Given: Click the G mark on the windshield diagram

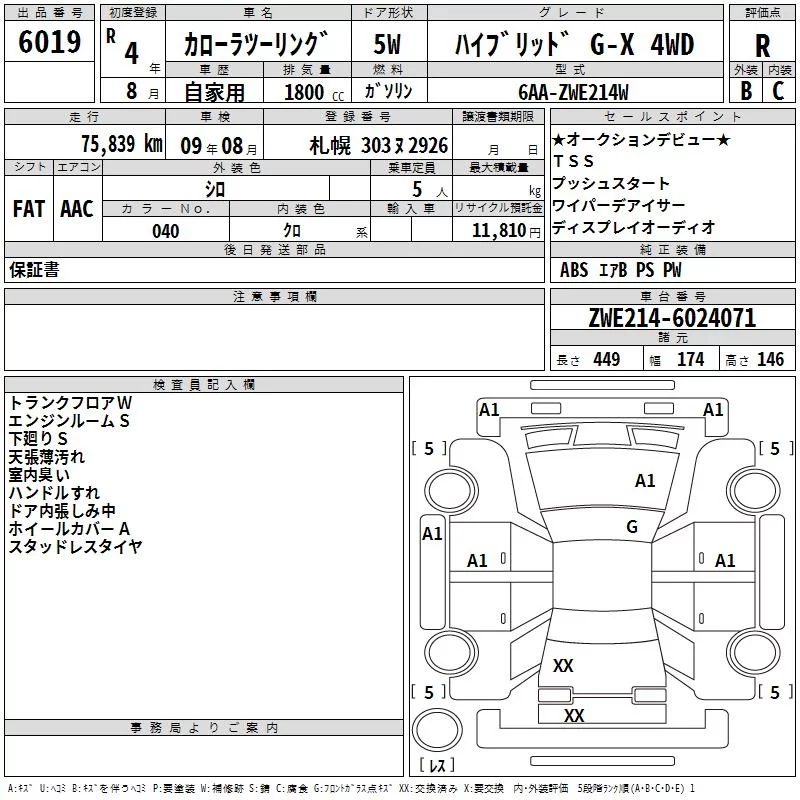Looking at the screenshot, I should coord(631,527).
